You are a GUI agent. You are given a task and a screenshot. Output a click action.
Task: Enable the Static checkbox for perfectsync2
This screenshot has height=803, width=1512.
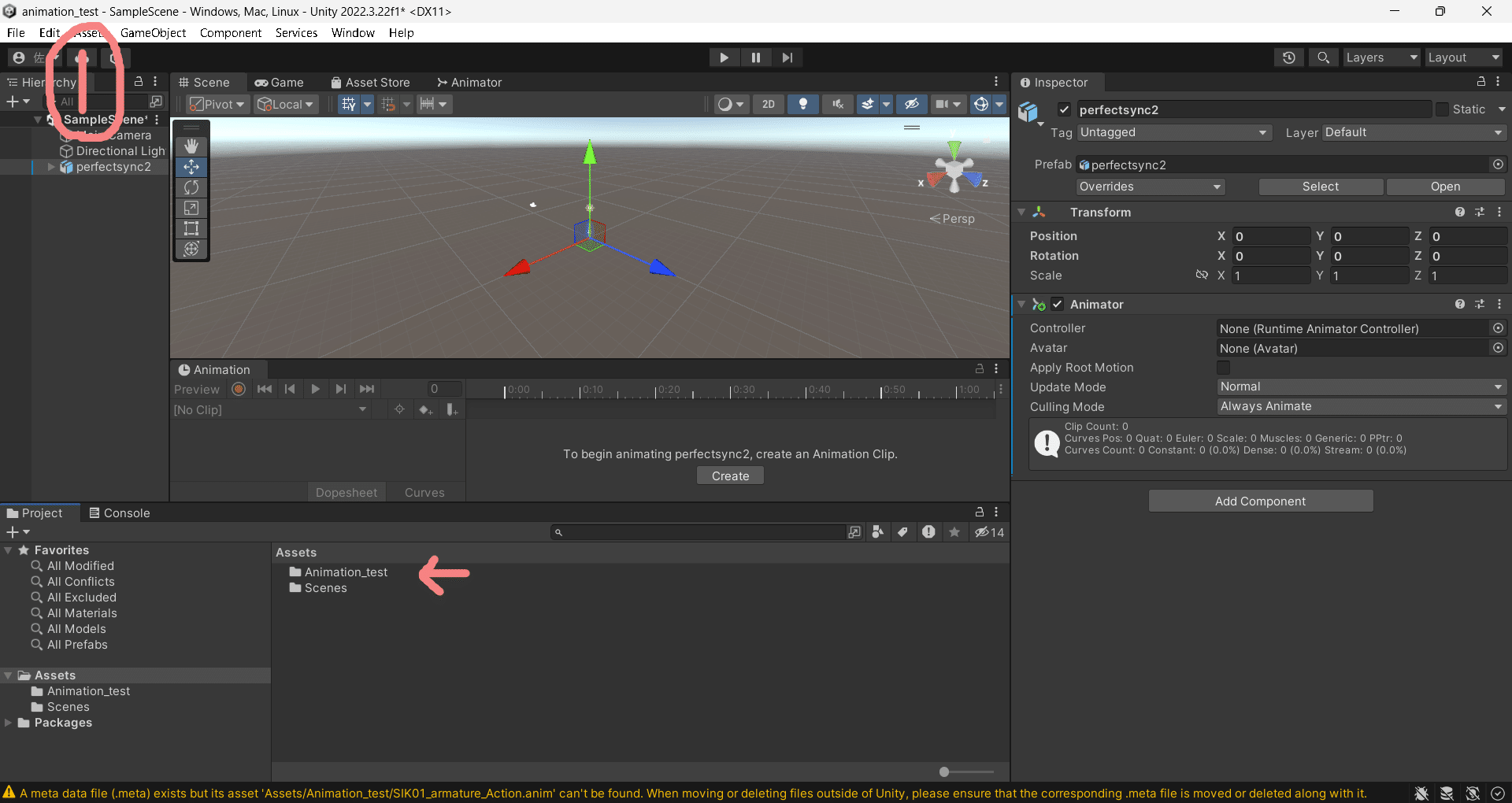coord(1442,109)
